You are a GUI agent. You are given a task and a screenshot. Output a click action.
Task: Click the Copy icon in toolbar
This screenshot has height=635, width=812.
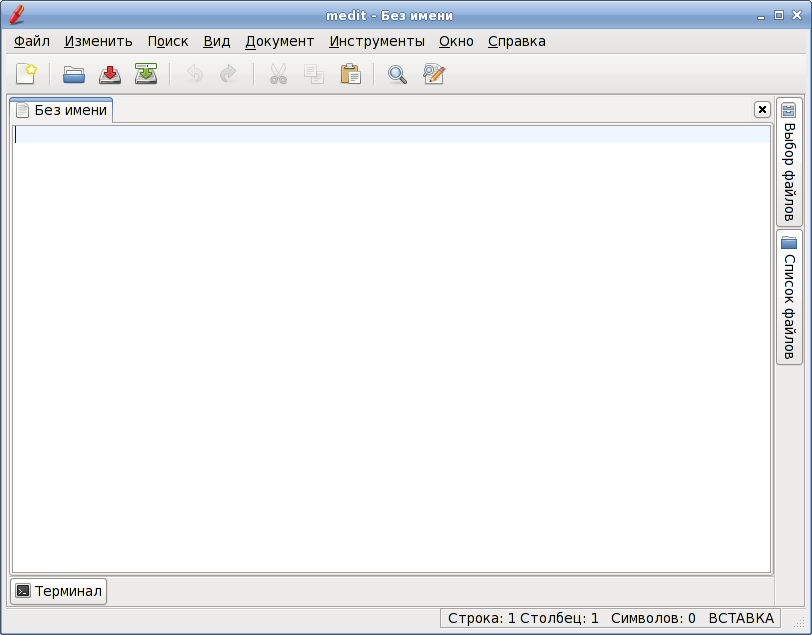pos(314,74)
